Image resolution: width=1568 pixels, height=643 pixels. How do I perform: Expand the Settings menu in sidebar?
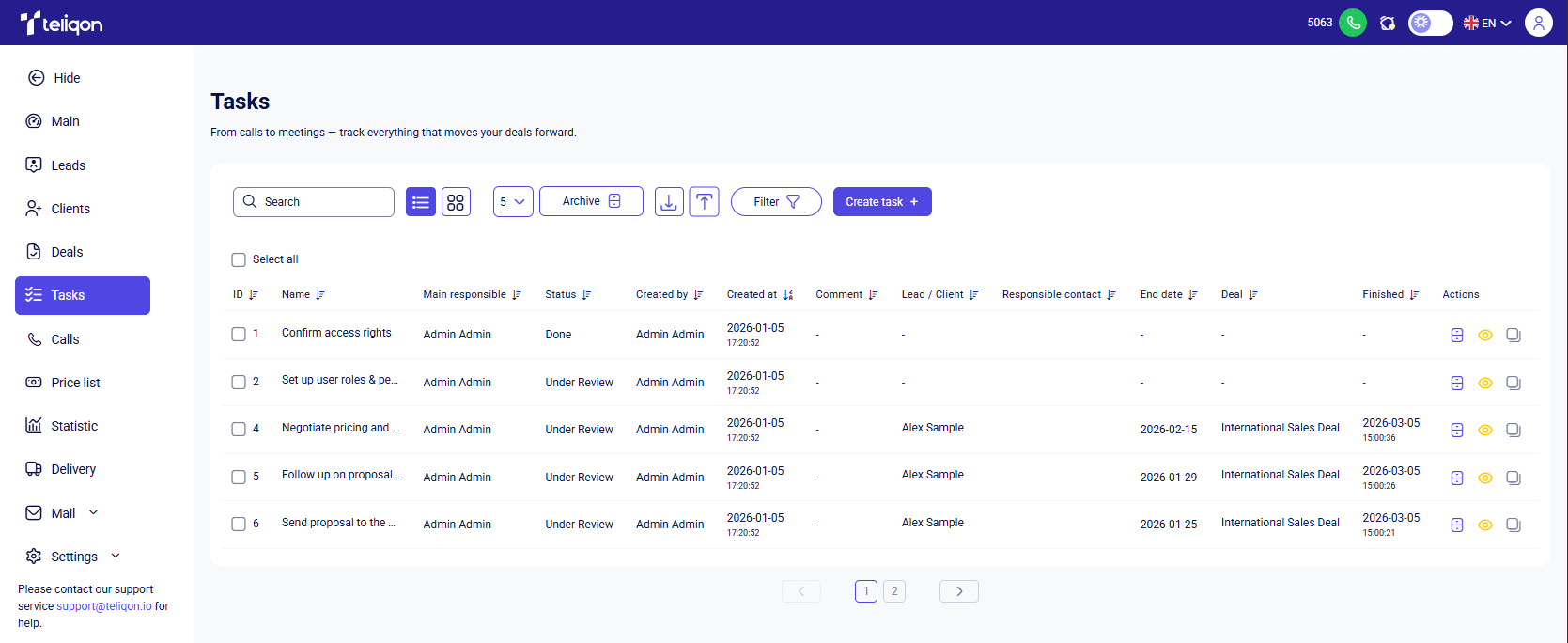[x=74, y=557]
